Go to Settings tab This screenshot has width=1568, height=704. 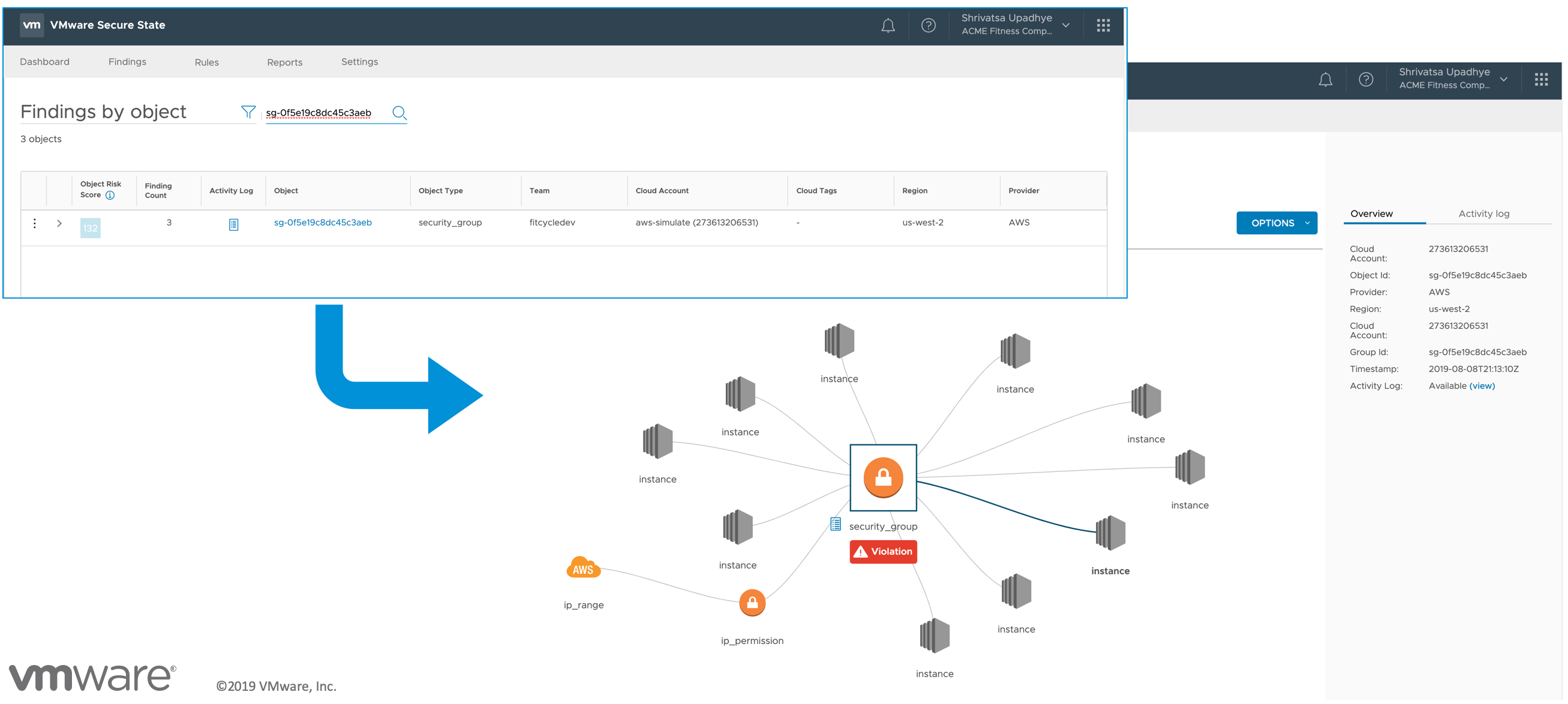pos(359,62)
